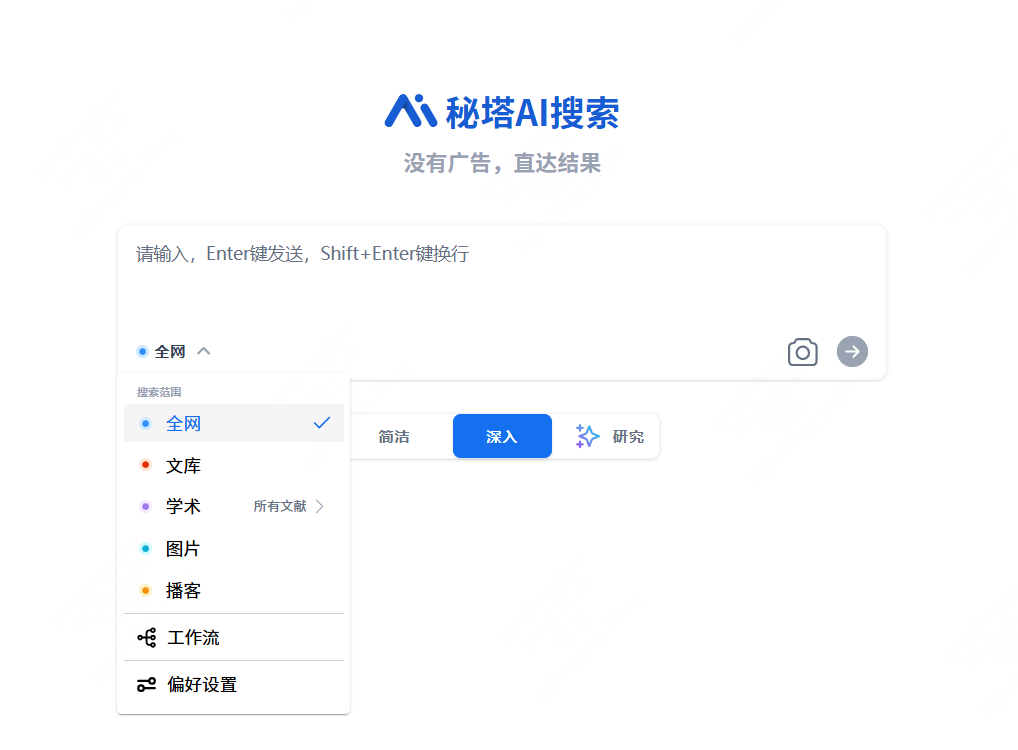Switch to 深入 mode
The image size is (1018, 750).
(502, 436)
